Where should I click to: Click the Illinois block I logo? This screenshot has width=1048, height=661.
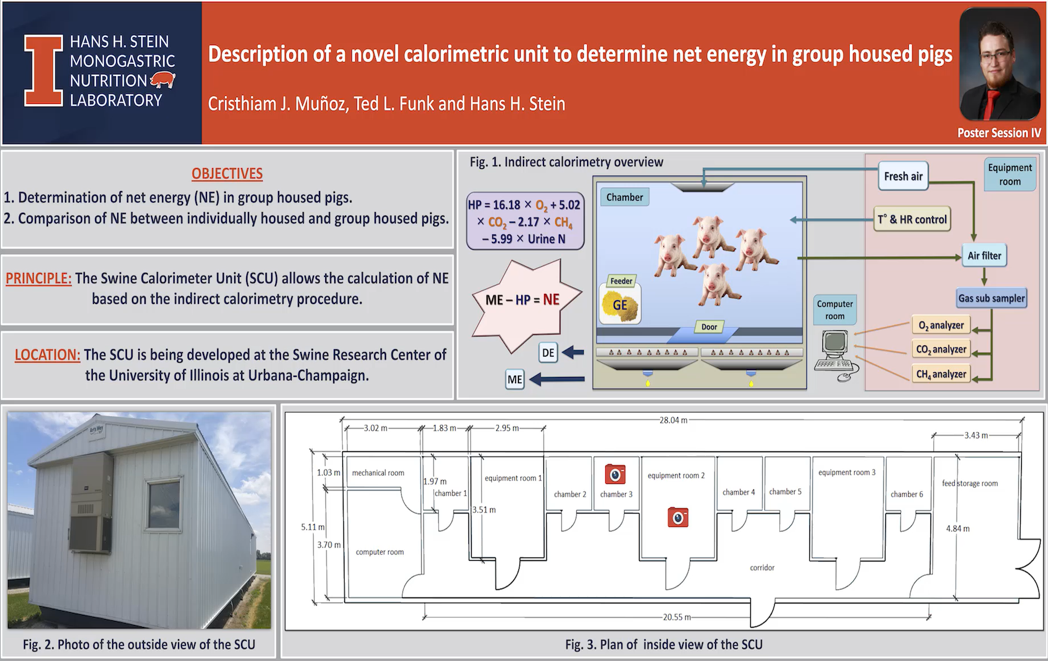coord(43,71)
